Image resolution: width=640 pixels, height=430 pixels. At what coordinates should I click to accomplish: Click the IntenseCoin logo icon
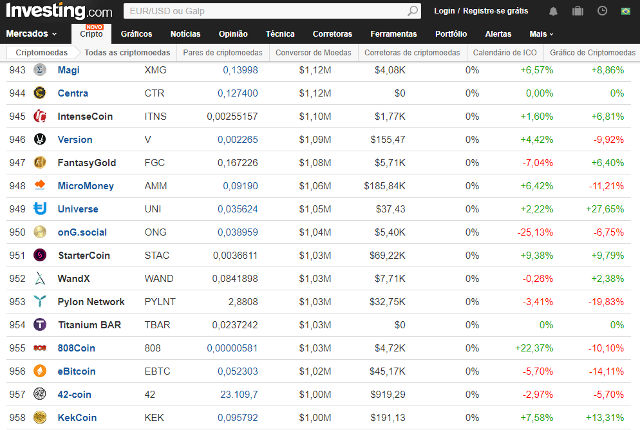click(40, 116)
